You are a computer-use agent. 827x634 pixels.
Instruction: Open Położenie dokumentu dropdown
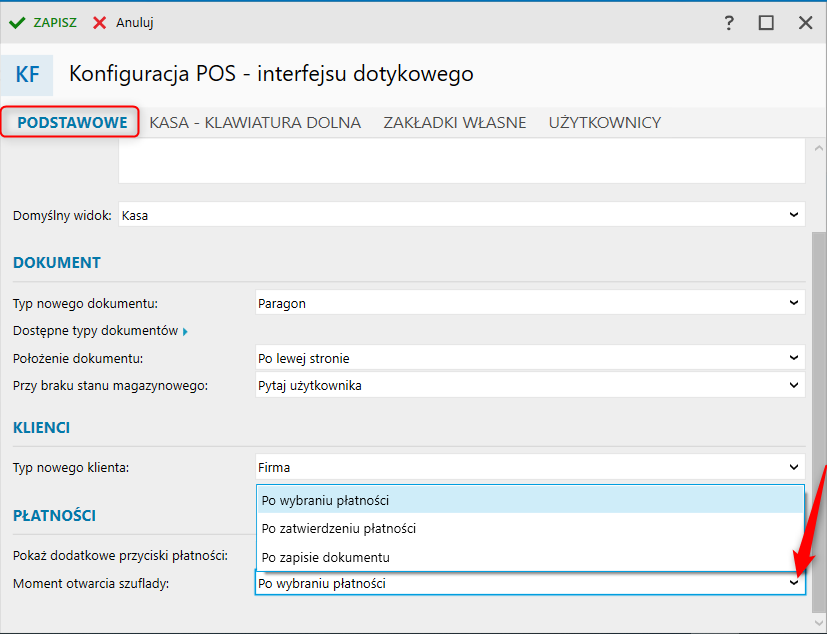pos(794,357)
